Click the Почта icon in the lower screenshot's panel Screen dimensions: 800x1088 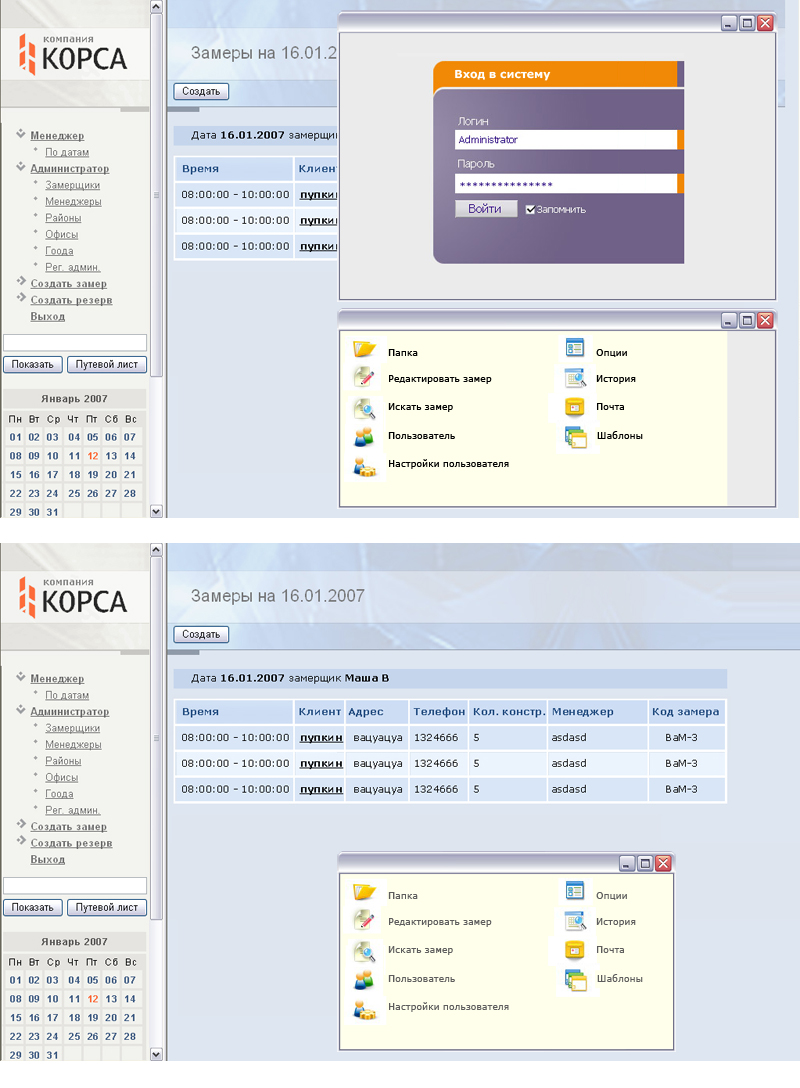[x=575, y=950]
